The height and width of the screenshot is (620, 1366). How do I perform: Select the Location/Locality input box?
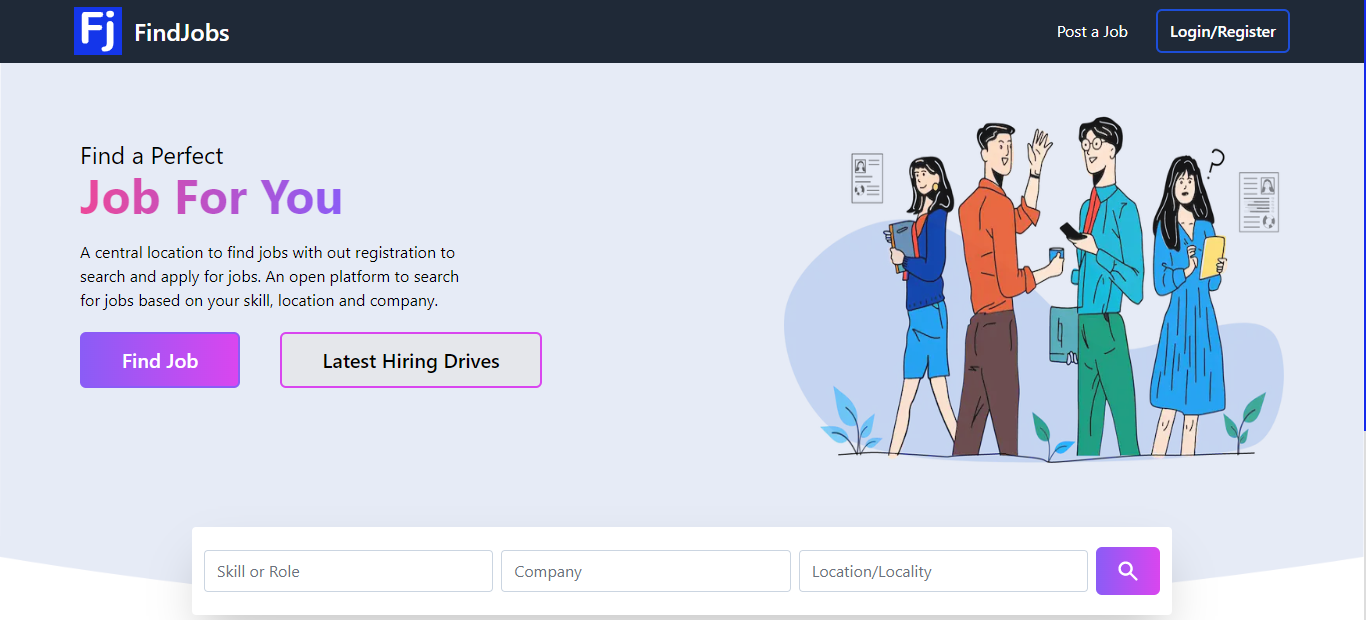[x=942, y=570]
